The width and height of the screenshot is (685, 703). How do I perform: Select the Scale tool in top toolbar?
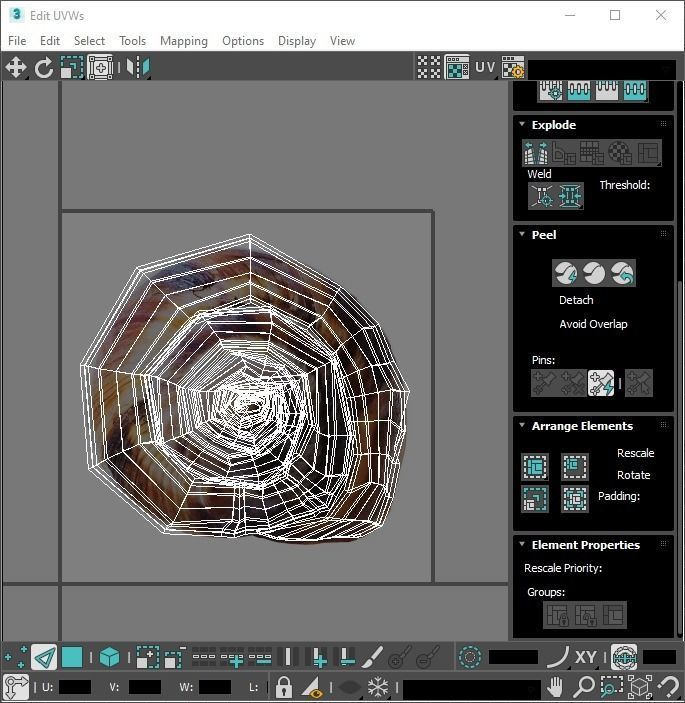pyautogui.click(x=72, y=68)
